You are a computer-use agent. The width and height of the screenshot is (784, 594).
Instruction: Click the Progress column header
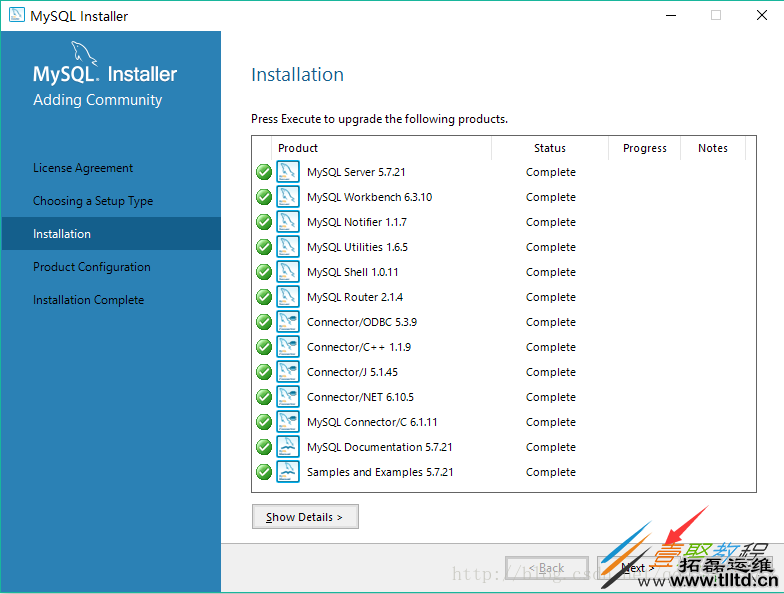click(x=644, y=148)
